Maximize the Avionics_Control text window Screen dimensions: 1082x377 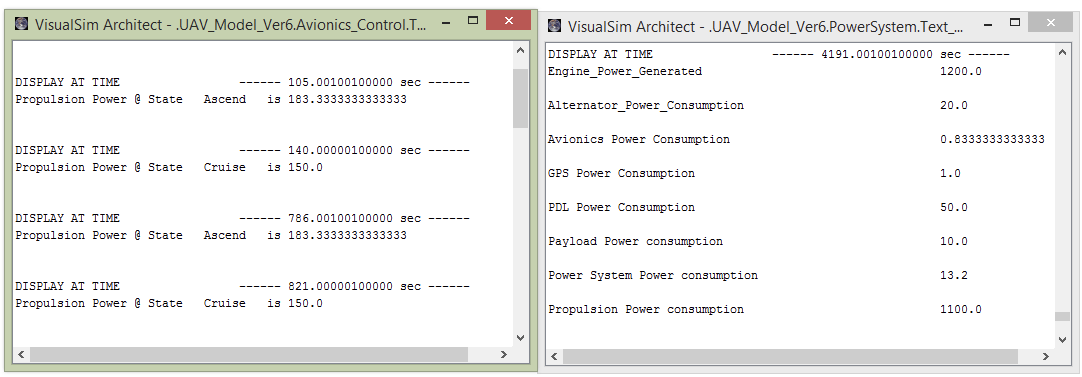click(473, 21)
